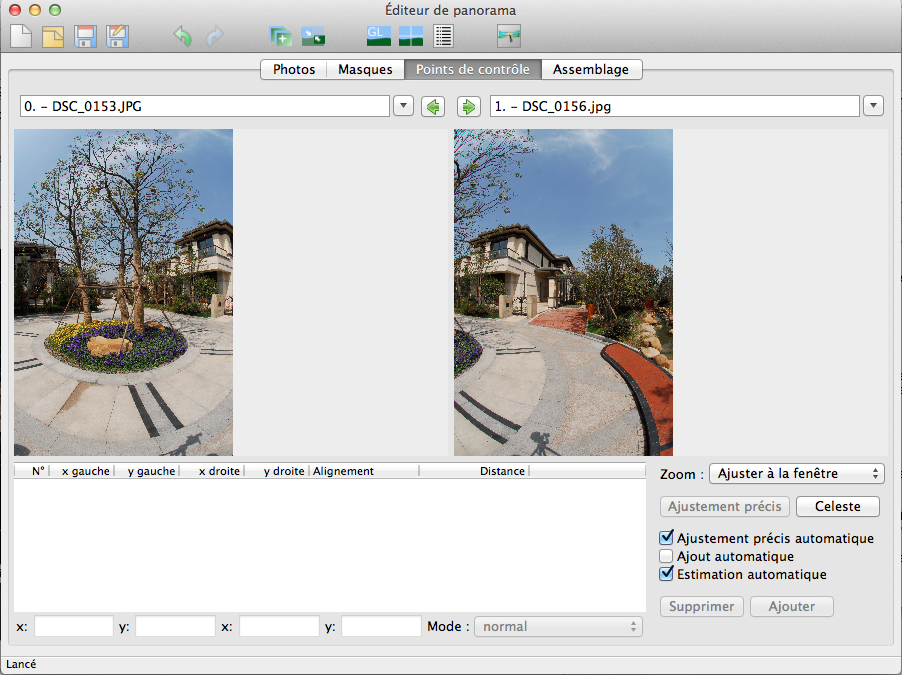Click the x gauche column header
The height and width of the screenshot is (675, 902).
pos(85,471)
